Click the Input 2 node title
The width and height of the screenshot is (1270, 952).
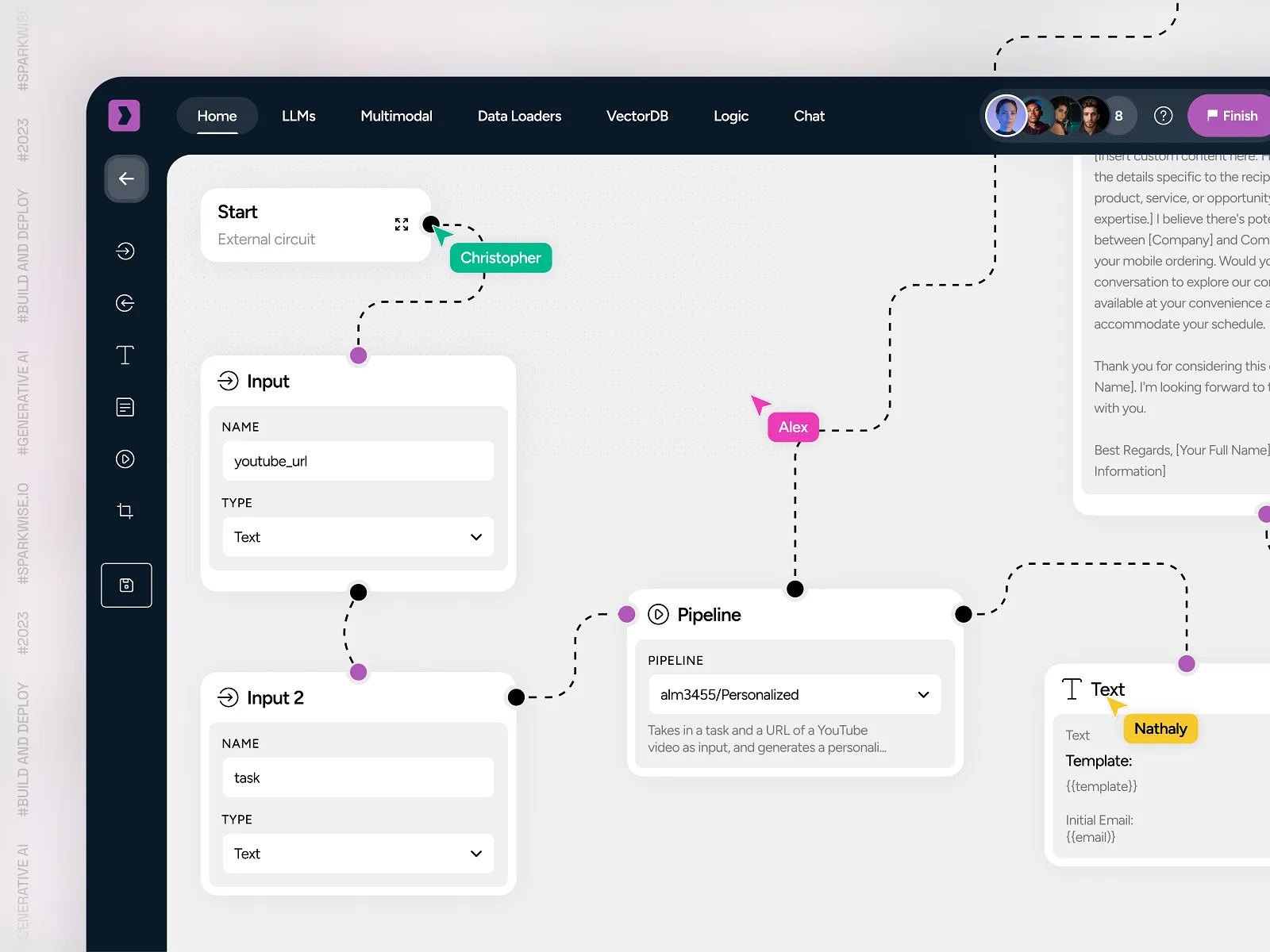(x=275, y=698)
